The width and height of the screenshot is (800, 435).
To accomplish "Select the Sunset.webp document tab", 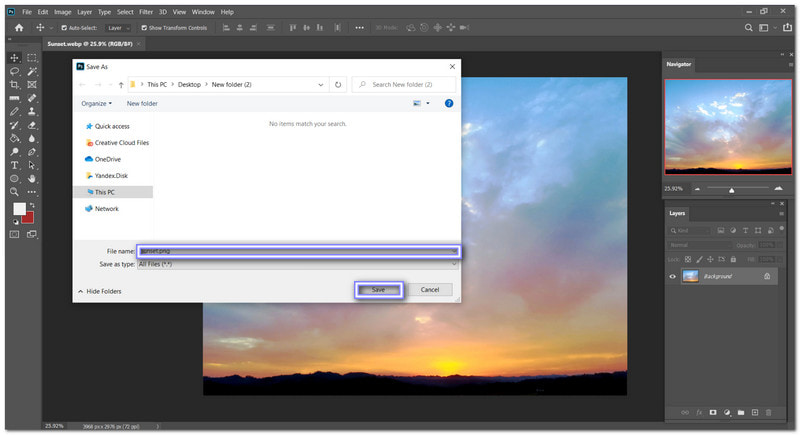I will point(82,44).
